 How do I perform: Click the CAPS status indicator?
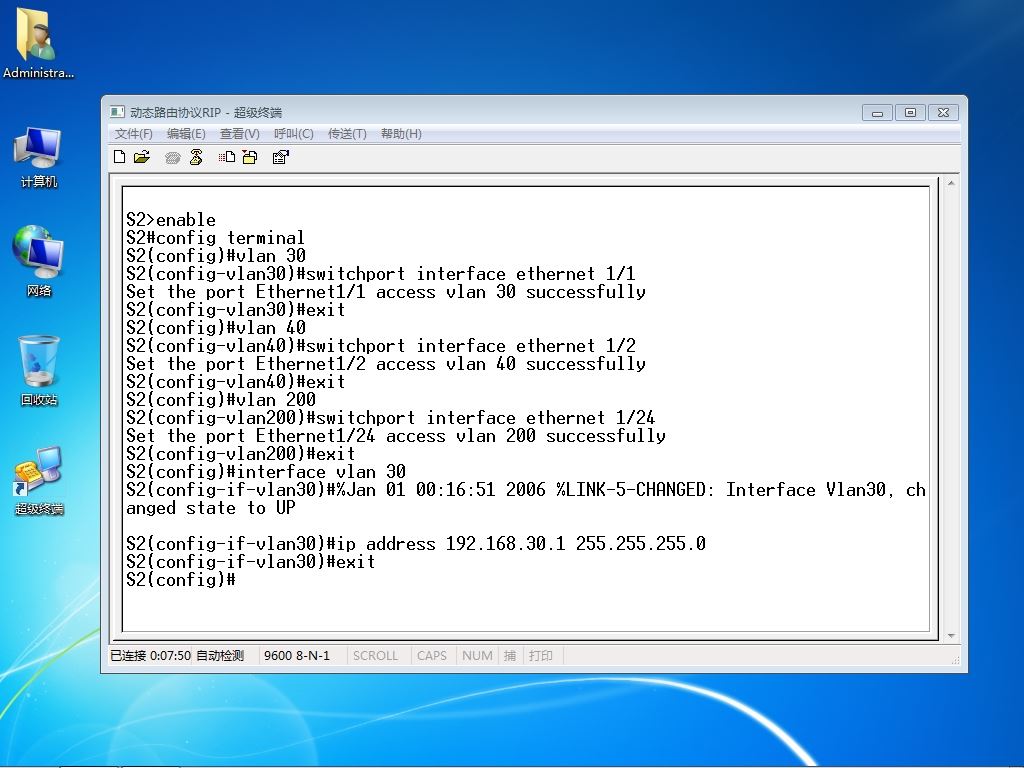(x=432, y=656)
